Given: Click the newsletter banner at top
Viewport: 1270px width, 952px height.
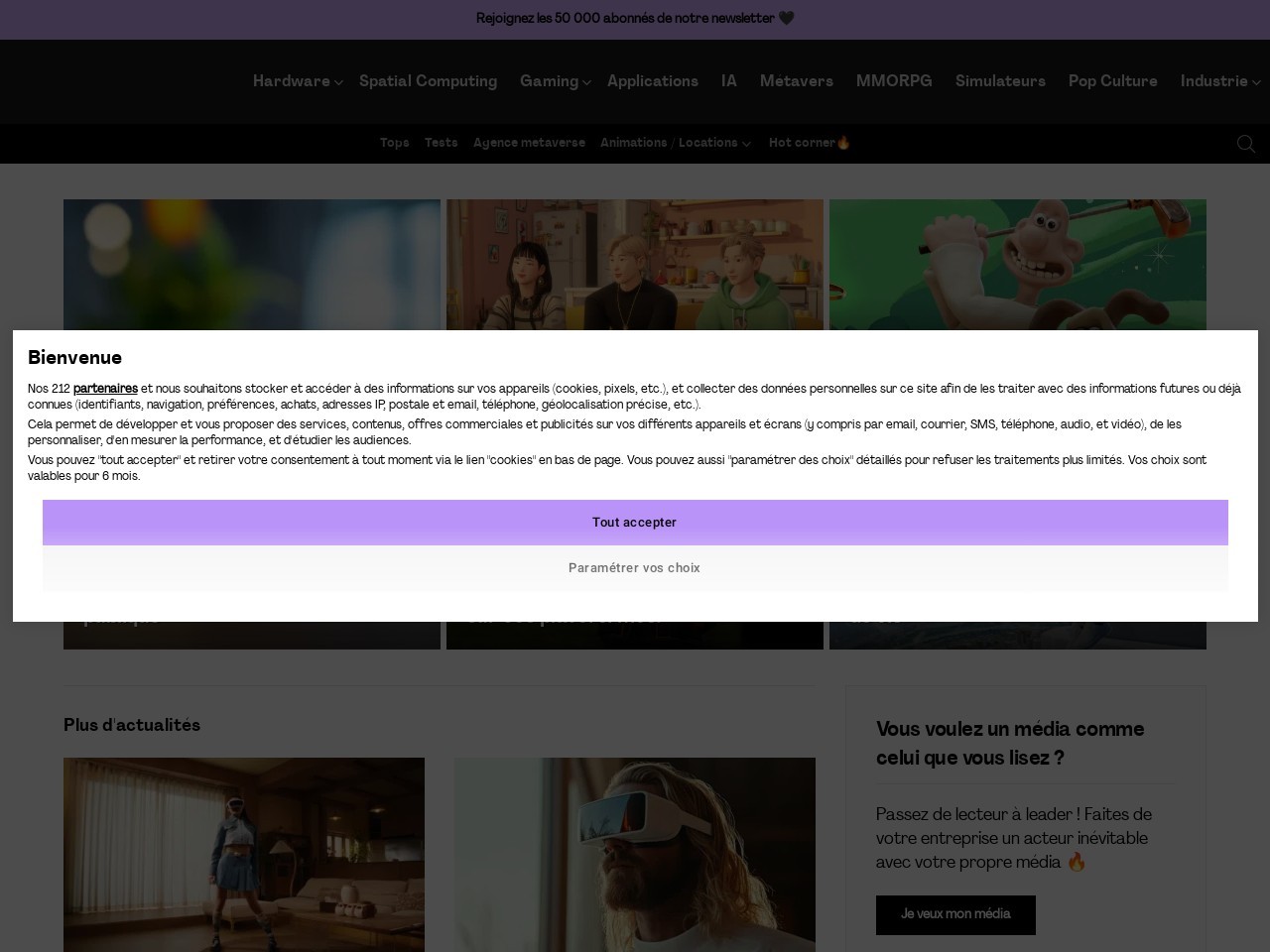Looking at the screenshot, I should point(635,19).
